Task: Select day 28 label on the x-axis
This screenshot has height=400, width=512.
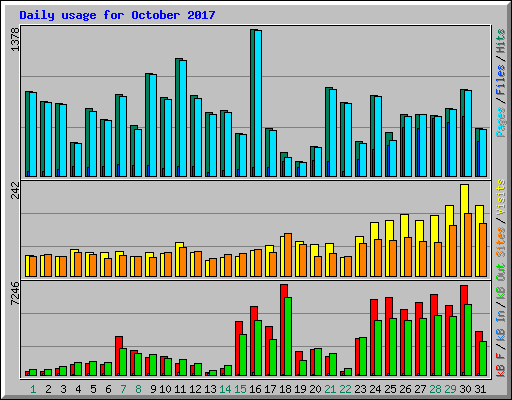Action: click(435, 389)
